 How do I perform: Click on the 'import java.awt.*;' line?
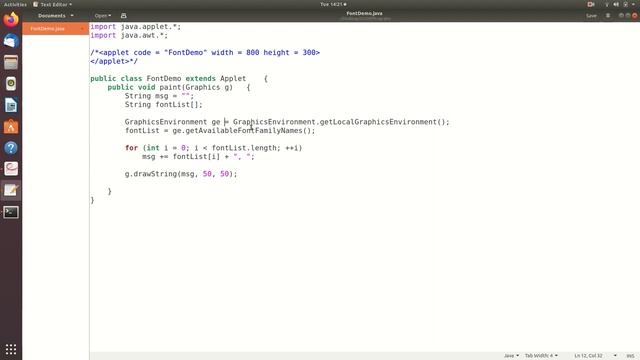[x=129, y=36]
